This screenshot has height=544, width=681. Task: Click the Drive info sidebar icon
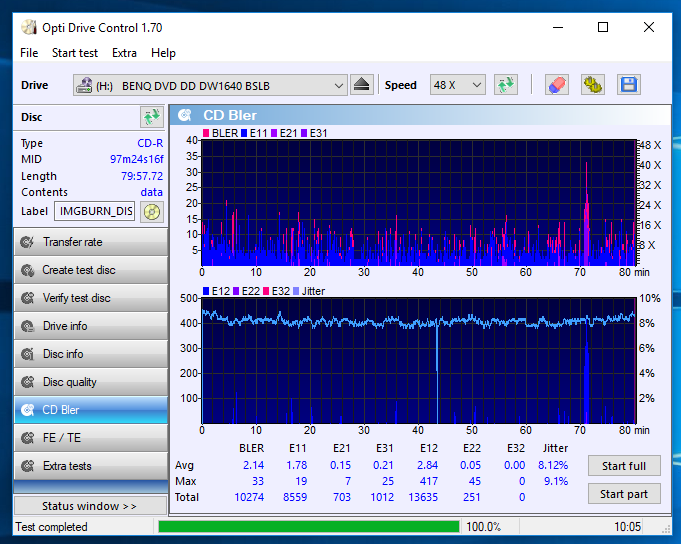[x=27, y=326]
